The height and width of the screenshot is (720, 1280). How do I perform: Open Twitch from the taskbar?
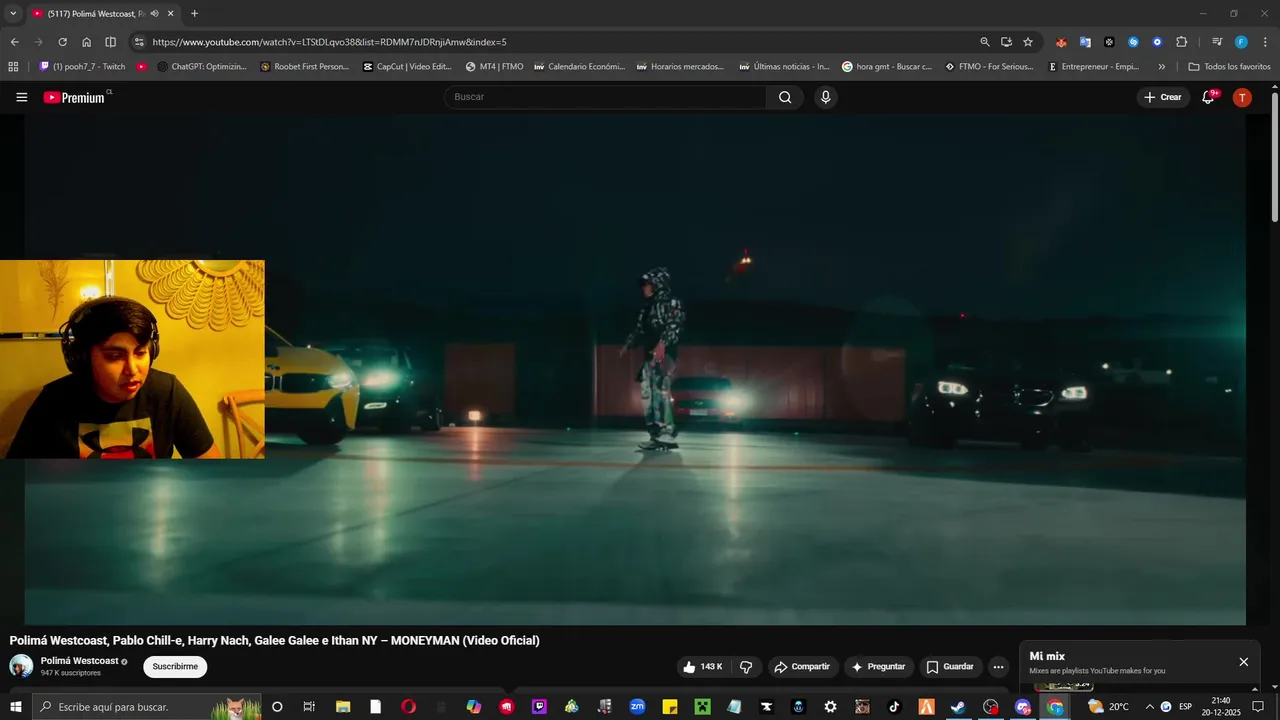540,707
